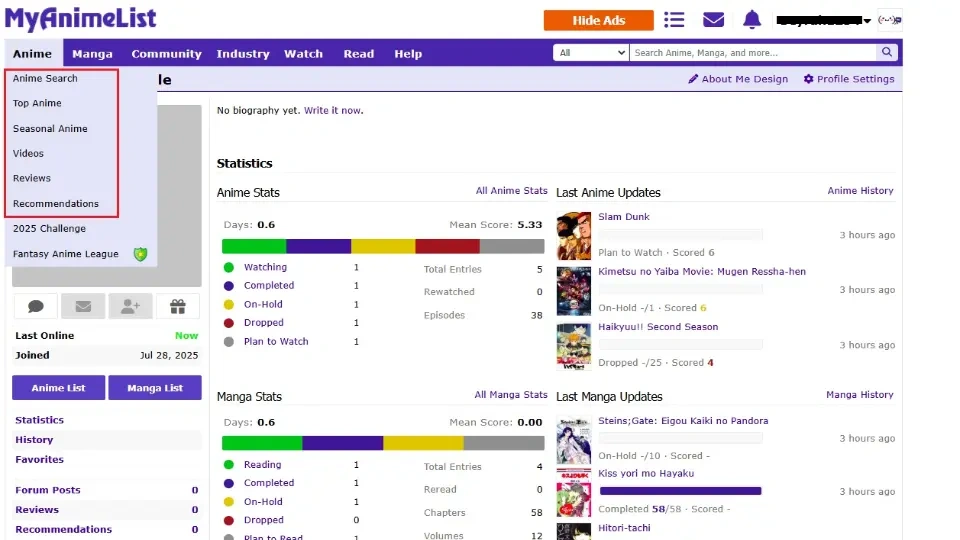Screen dimensions: 960x540
Task: Open Forum Posts link in sidebar
Action: (48, 490)
